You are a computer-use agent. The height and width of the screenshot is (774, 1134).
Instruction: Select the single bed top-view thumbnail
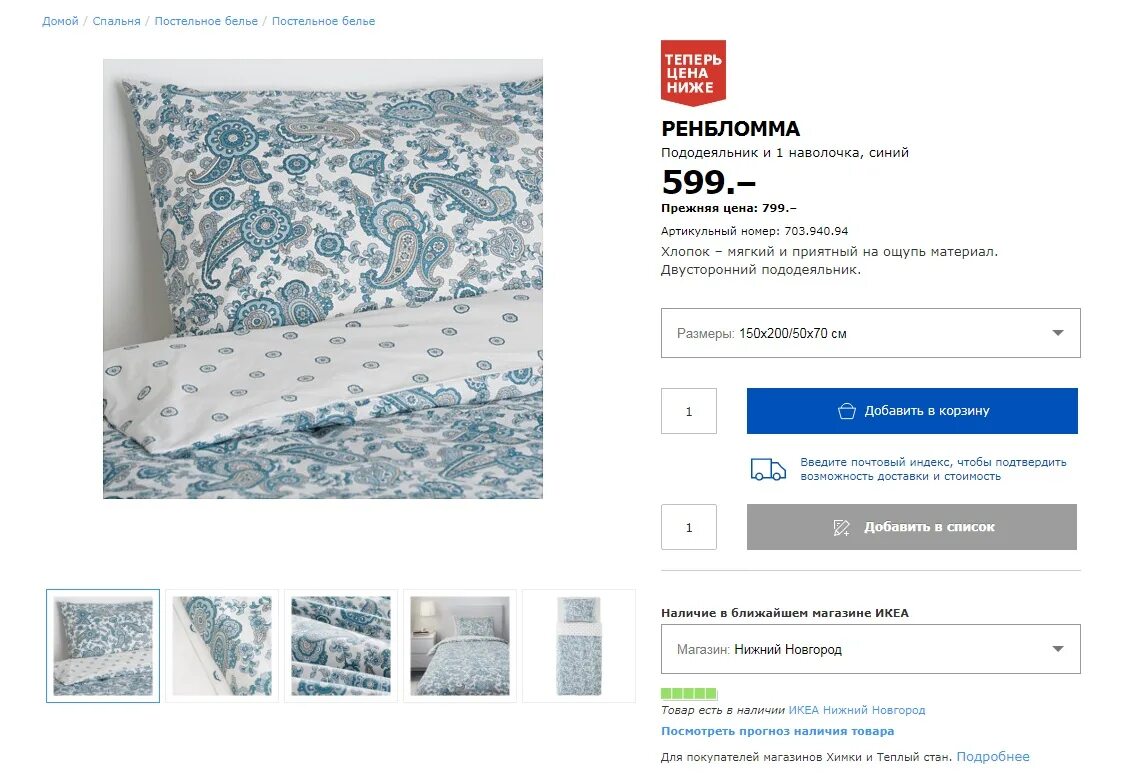click(x=579, y=646)
